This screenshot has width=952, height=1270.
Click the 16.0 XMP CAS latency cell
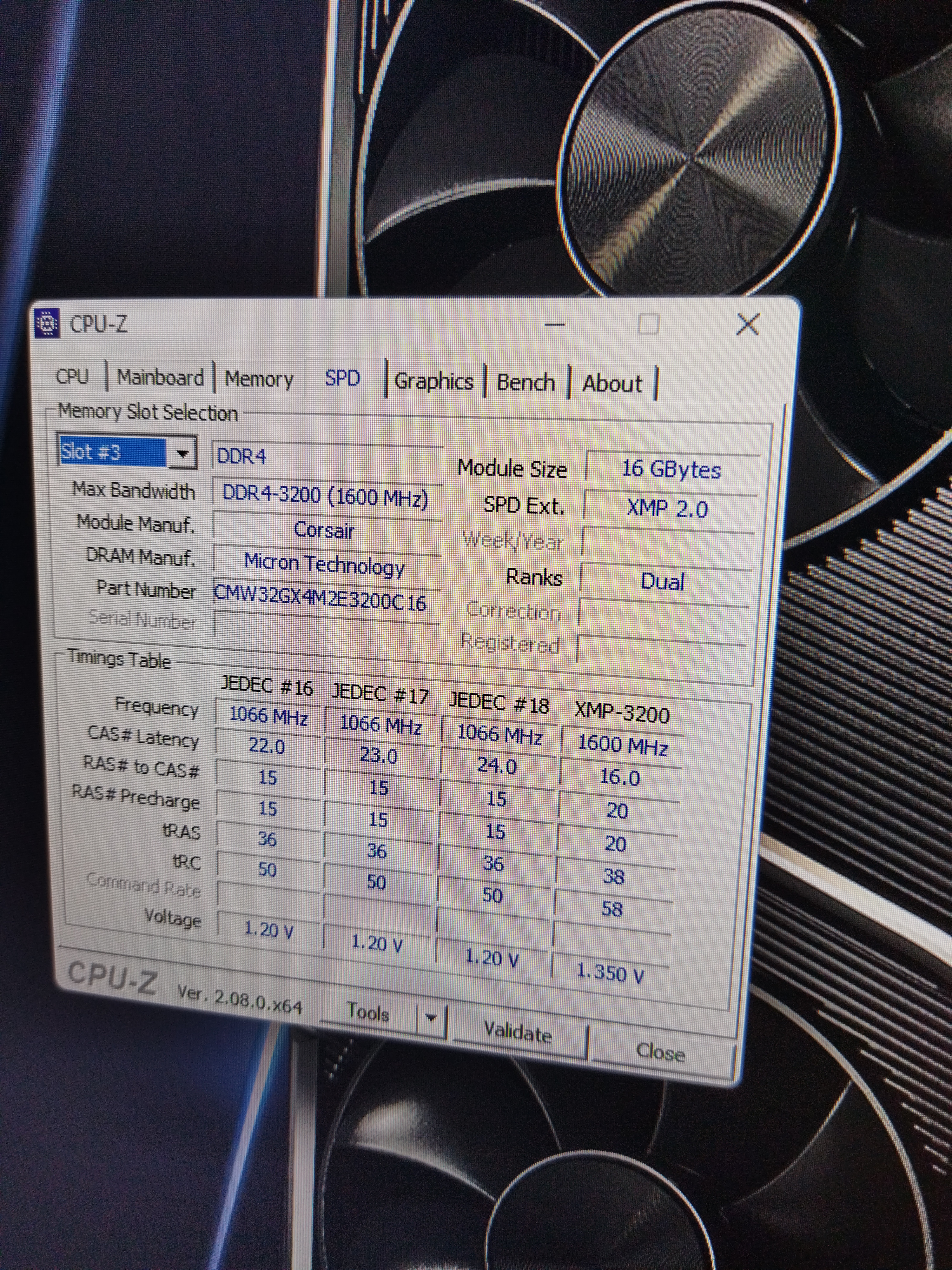[620, 777]
